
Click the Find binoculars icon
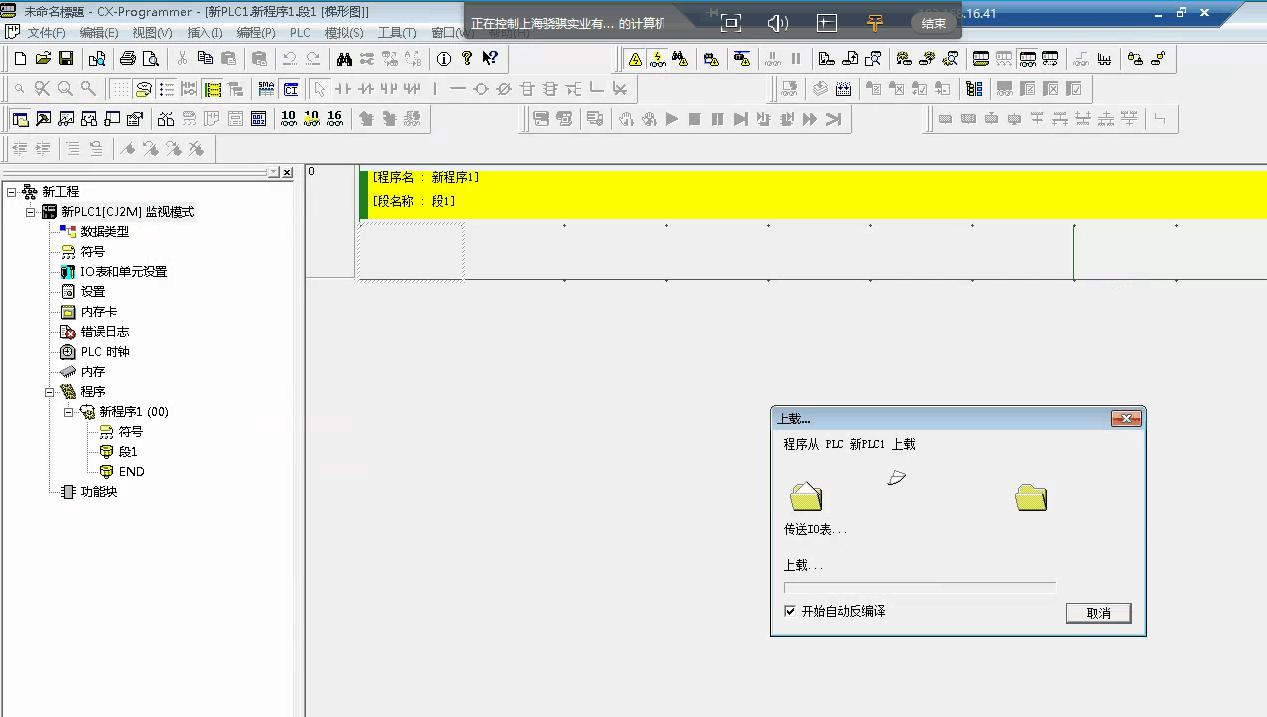click(x=344, y=59)
